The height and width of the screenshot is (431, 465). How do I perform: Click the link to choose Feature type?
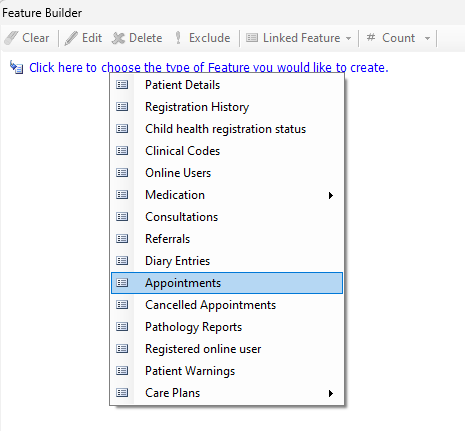(209, 67)
